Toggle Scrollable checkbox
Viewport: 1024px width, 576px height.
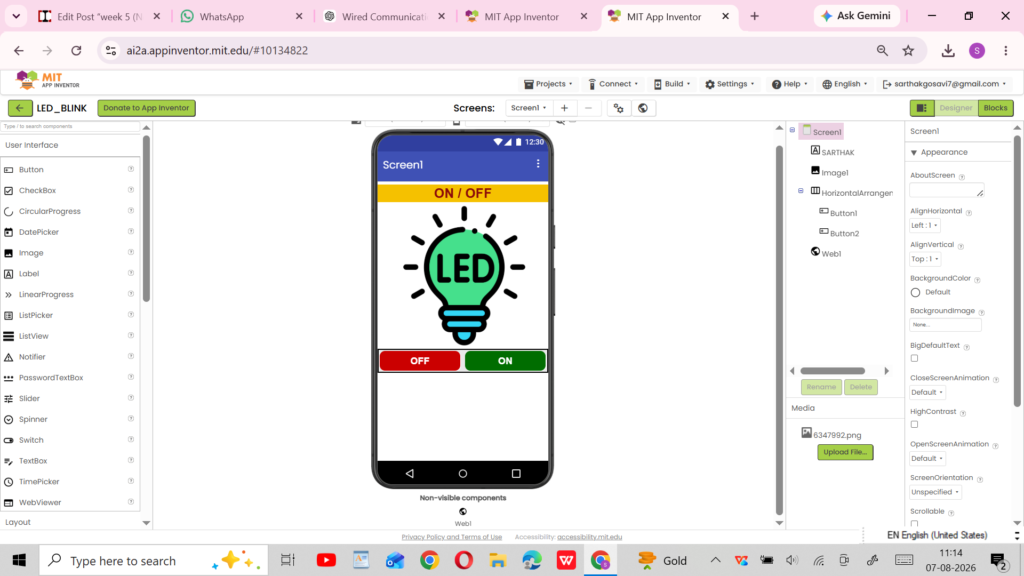pos(914,524)
